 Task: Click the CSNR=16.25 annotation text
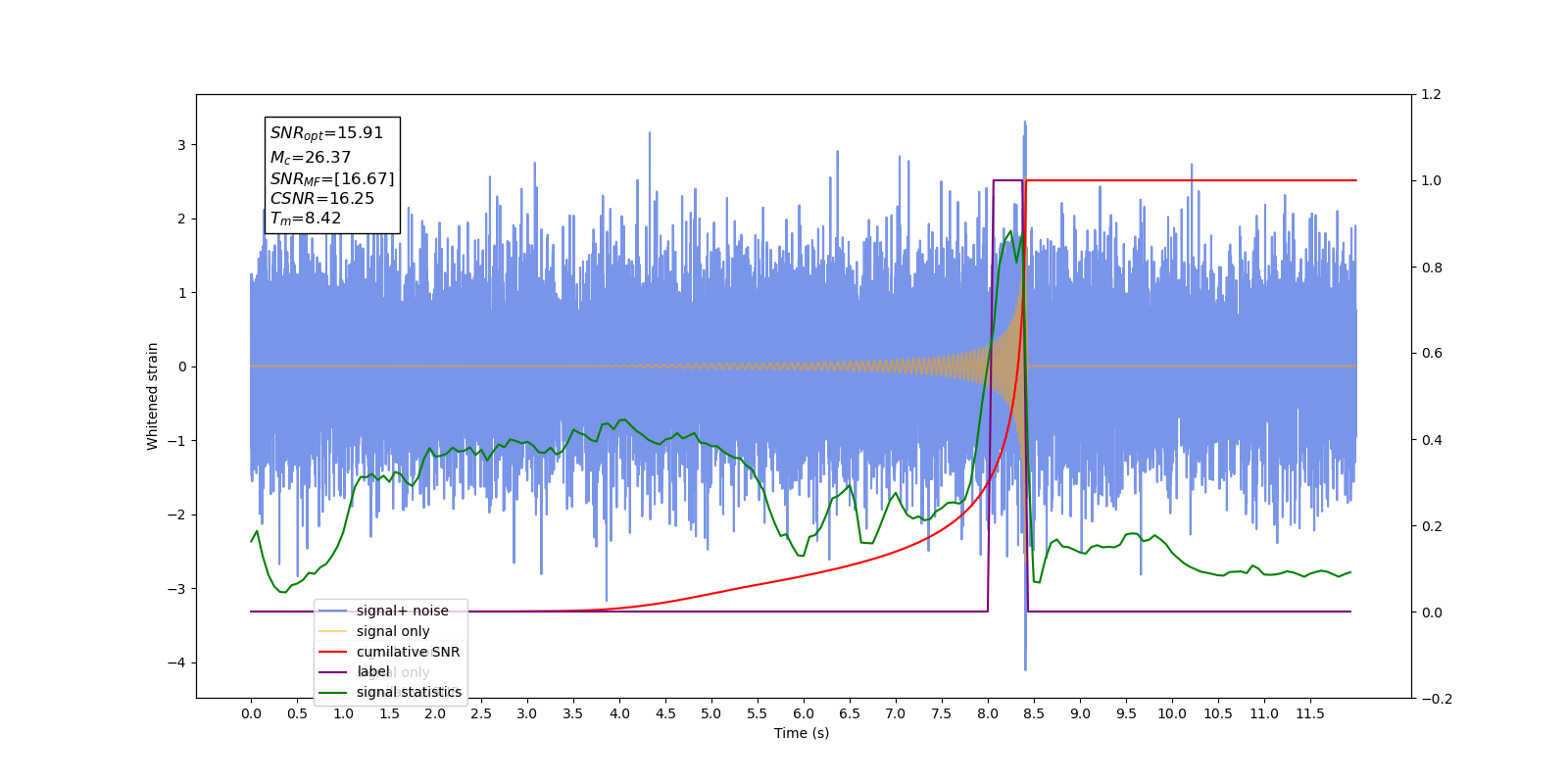pyautogui.click(x=321, y=198)
